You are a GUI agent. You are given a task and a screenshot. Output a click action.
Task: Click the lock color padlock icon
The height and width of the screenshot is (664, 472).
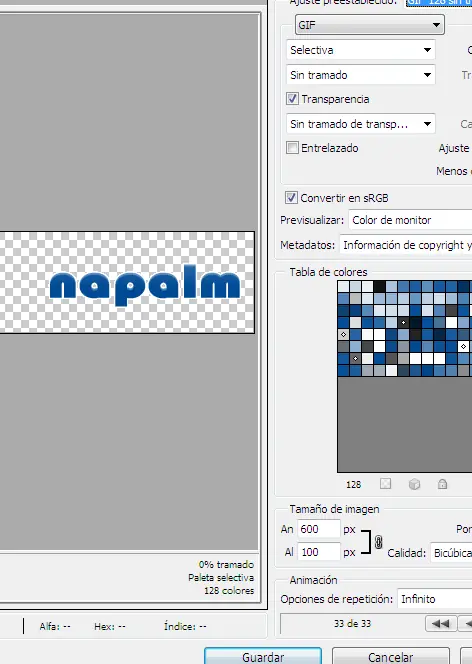pos(442,484)
